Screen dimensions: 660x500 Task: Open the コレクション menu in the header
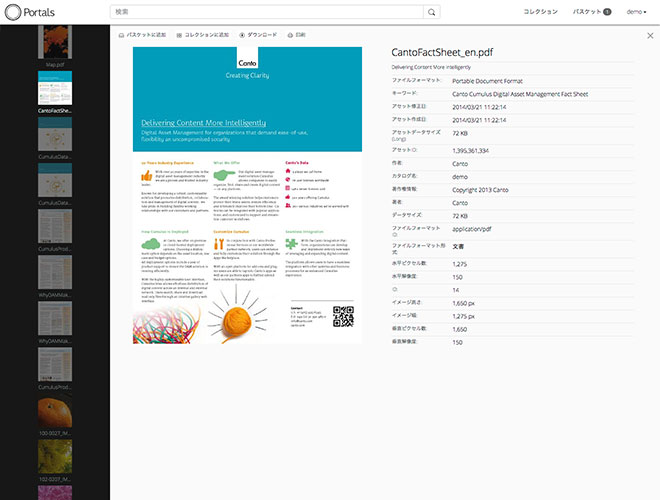pos(540,12)
